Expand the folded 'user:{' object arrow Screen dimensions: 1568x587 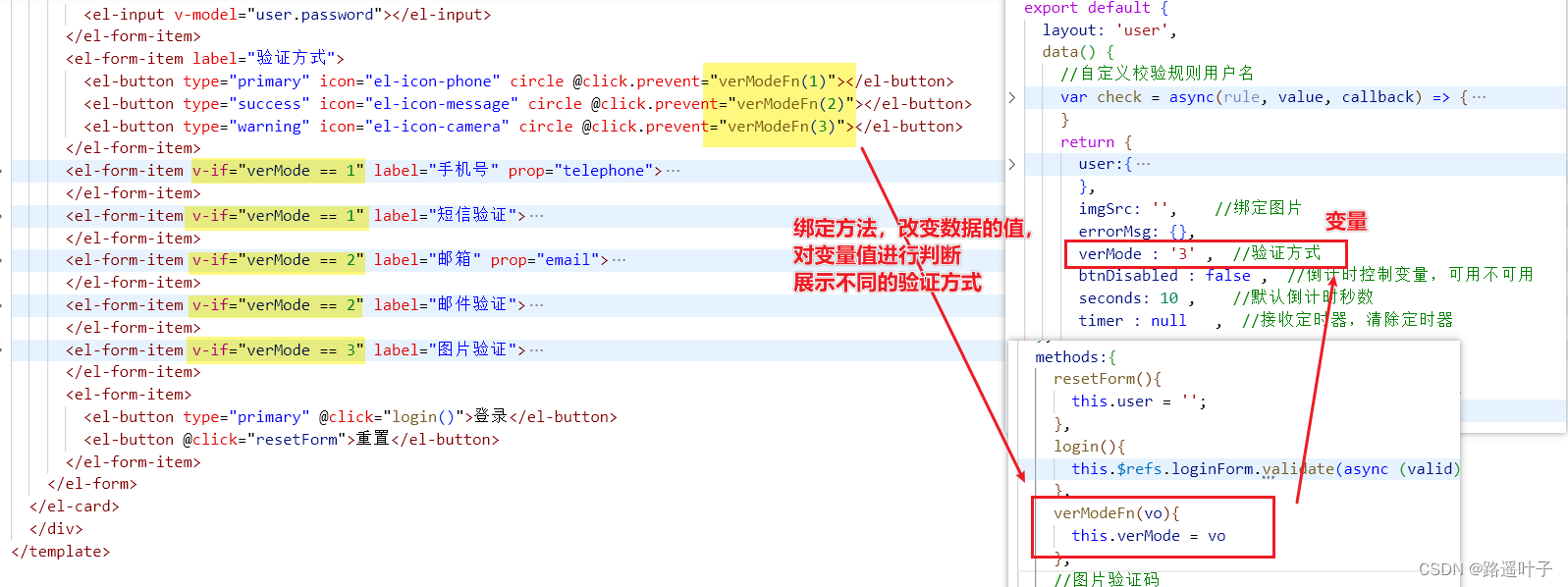coord(1011,164)
